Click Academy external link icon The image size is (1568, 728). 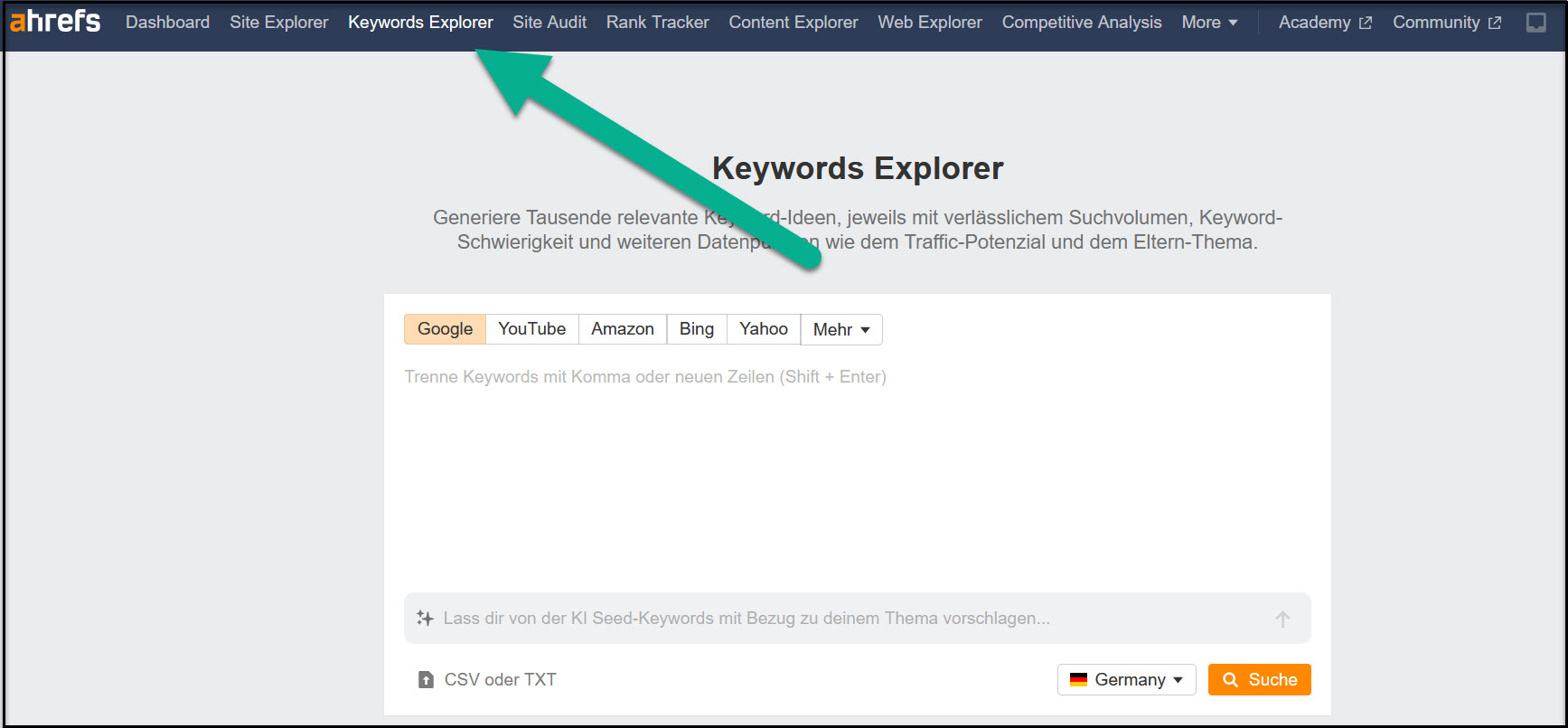[x=1365, y=24]
